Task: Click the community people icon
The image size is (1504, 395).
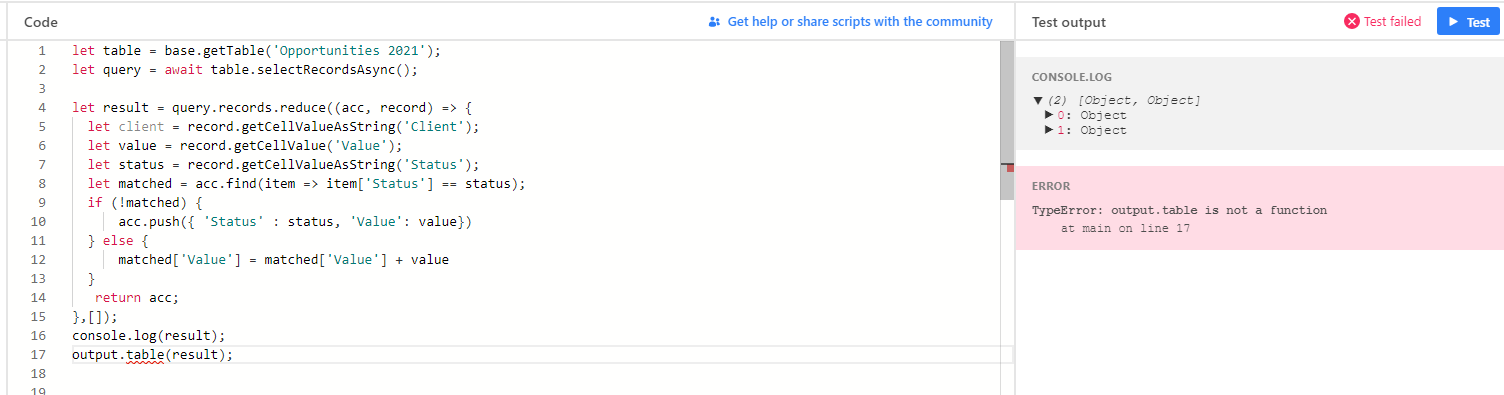Action: (714, 21)
